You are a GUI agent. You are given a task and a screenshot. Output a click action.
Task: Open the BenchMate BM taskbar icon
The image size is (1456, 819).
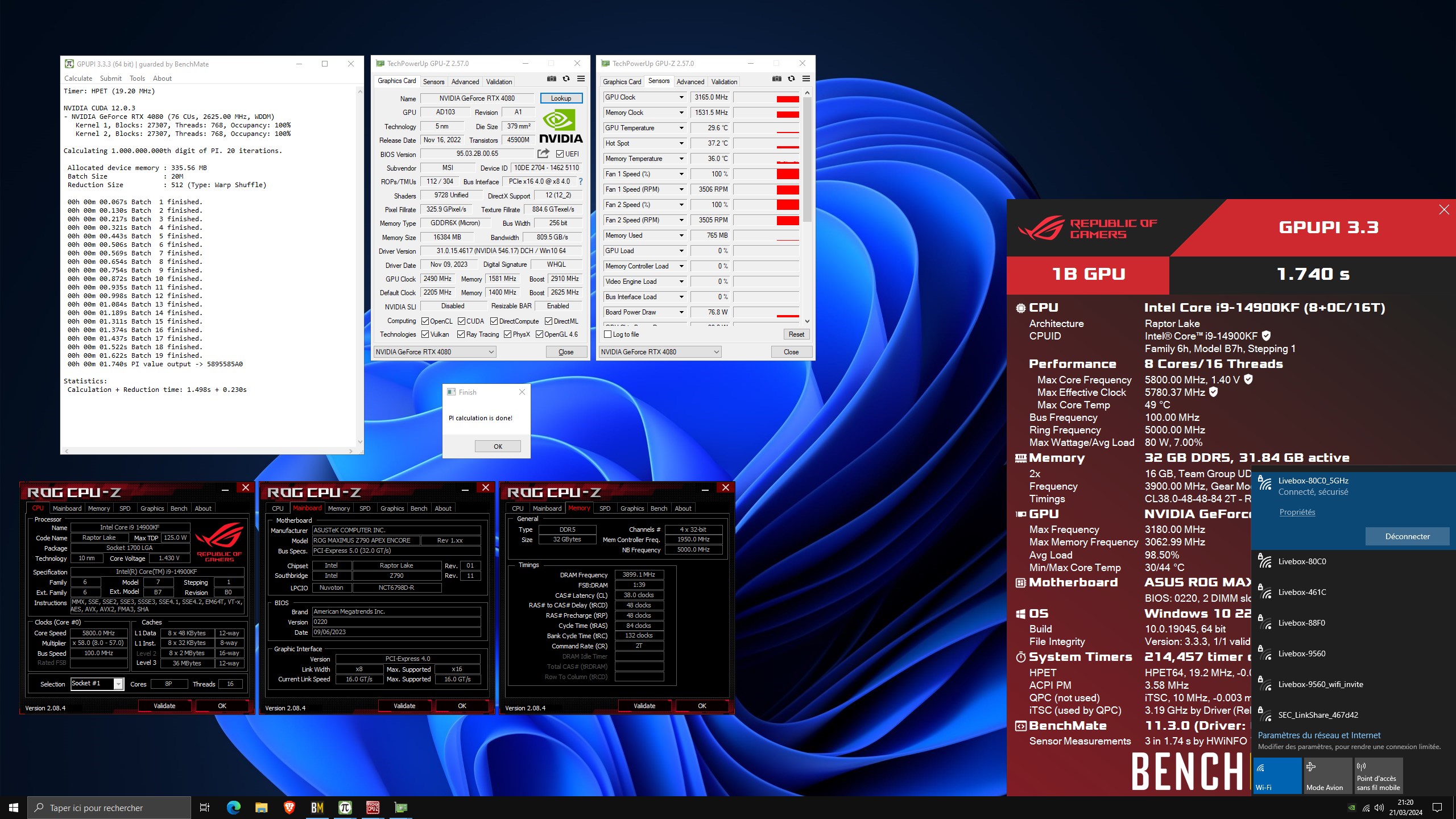[x=317, y=807]
